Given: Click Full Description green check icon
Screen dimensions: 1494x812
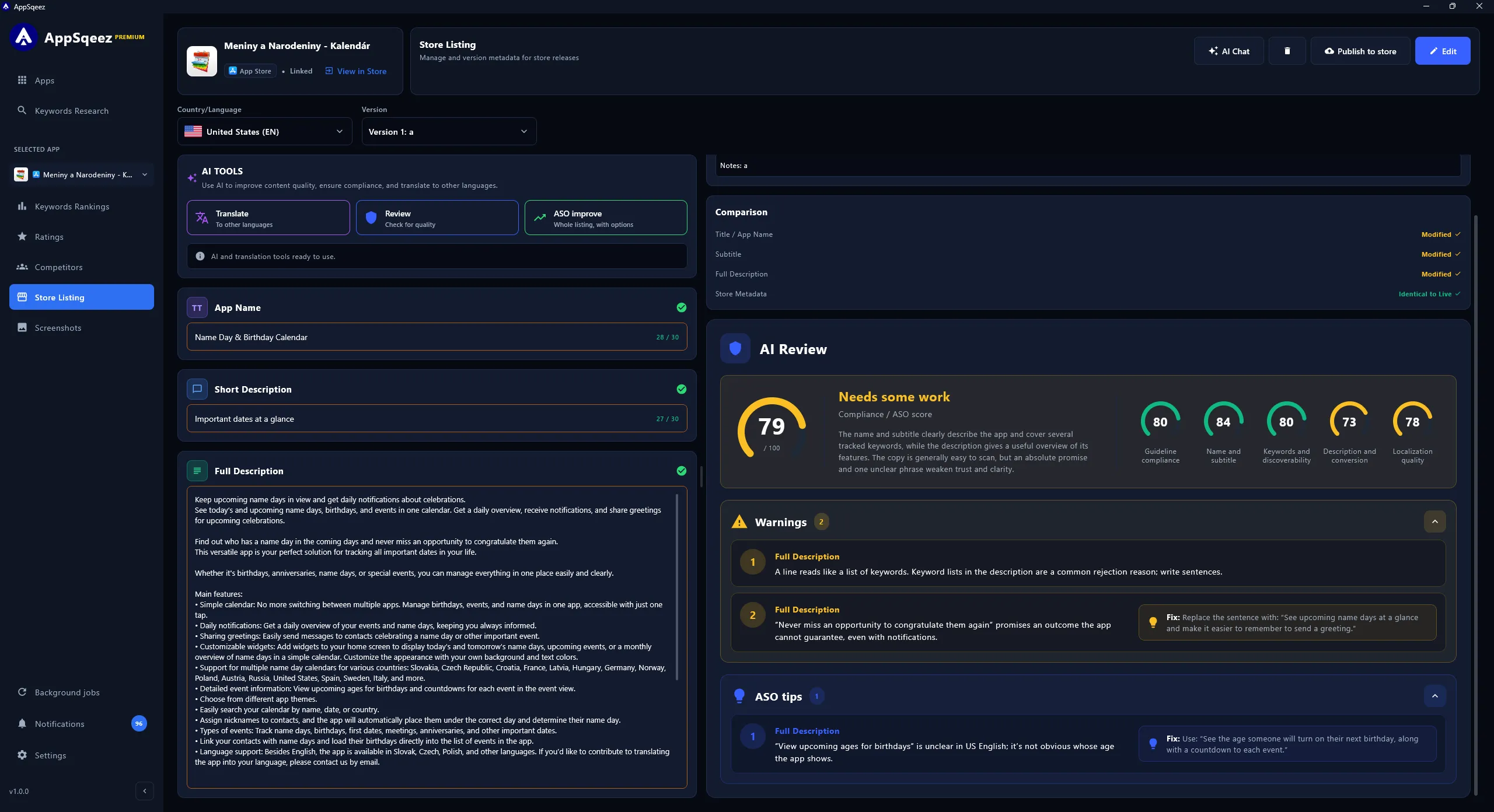Looking at the screenshot, I should coord(682,471).
